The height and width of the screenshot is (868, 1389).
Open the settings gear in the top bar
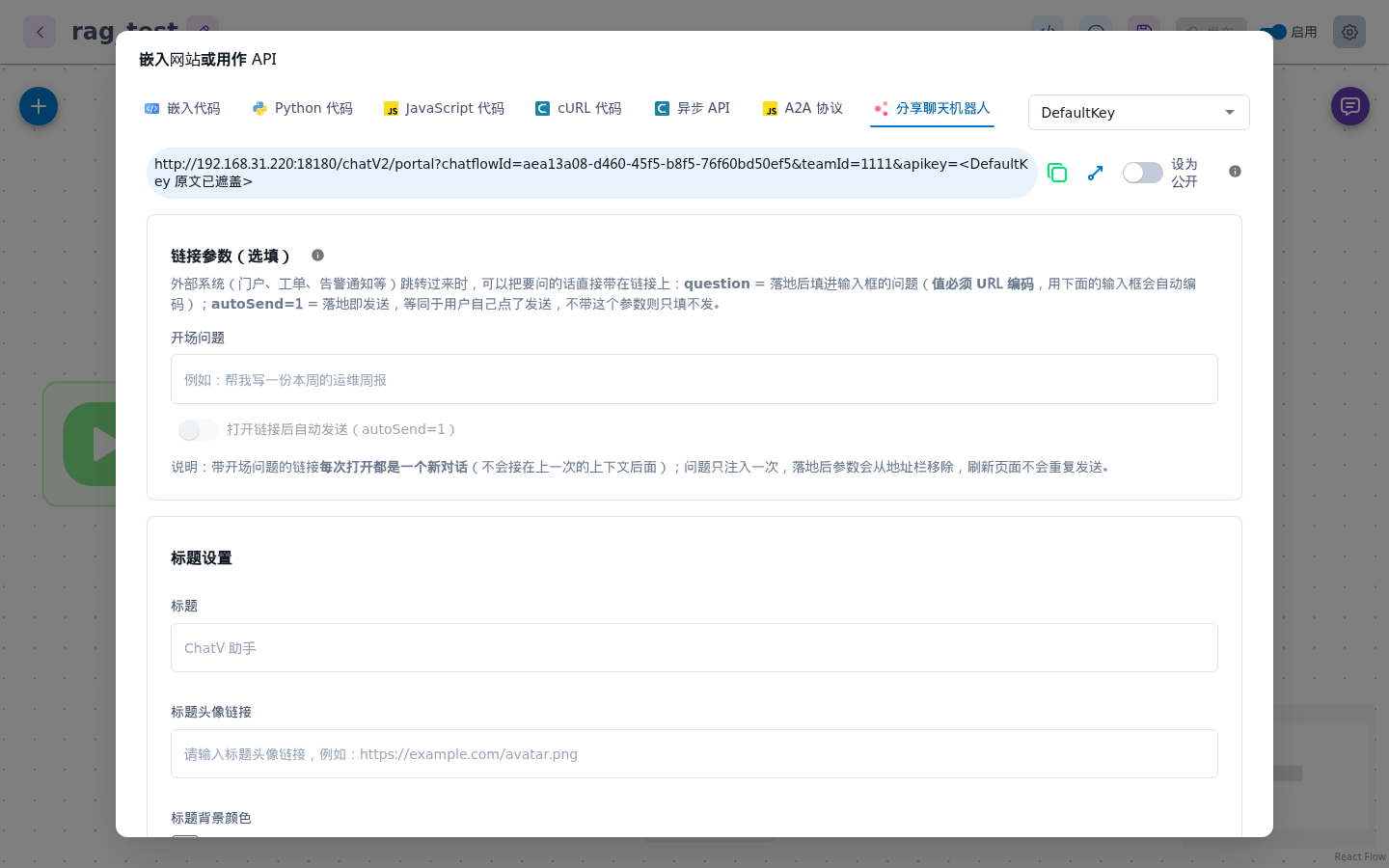click(x=1349, y=32)
